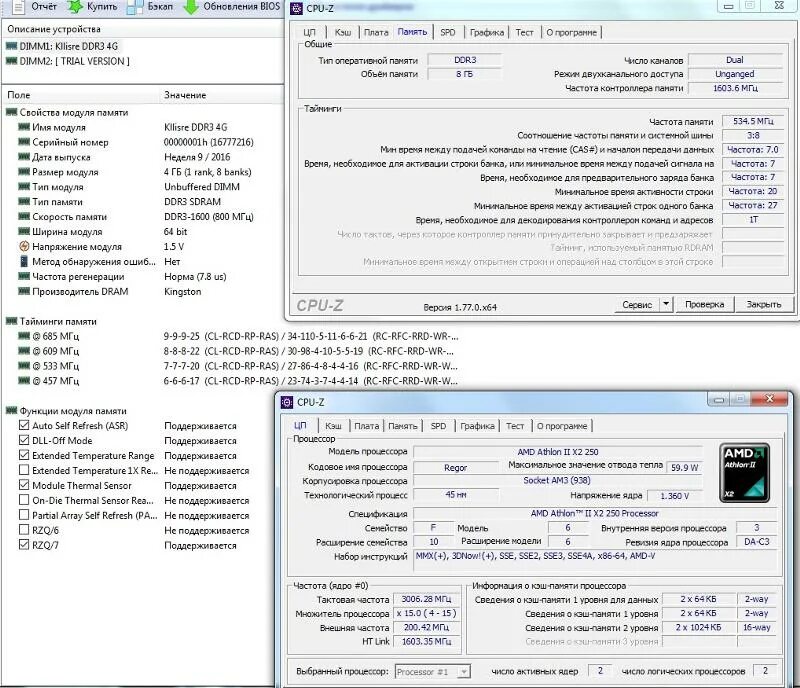This screenshot has width=800, height=688.
Task: Click the @ 609 МГц timing icon
Action: pyautogui.click(x=23, y=351)
